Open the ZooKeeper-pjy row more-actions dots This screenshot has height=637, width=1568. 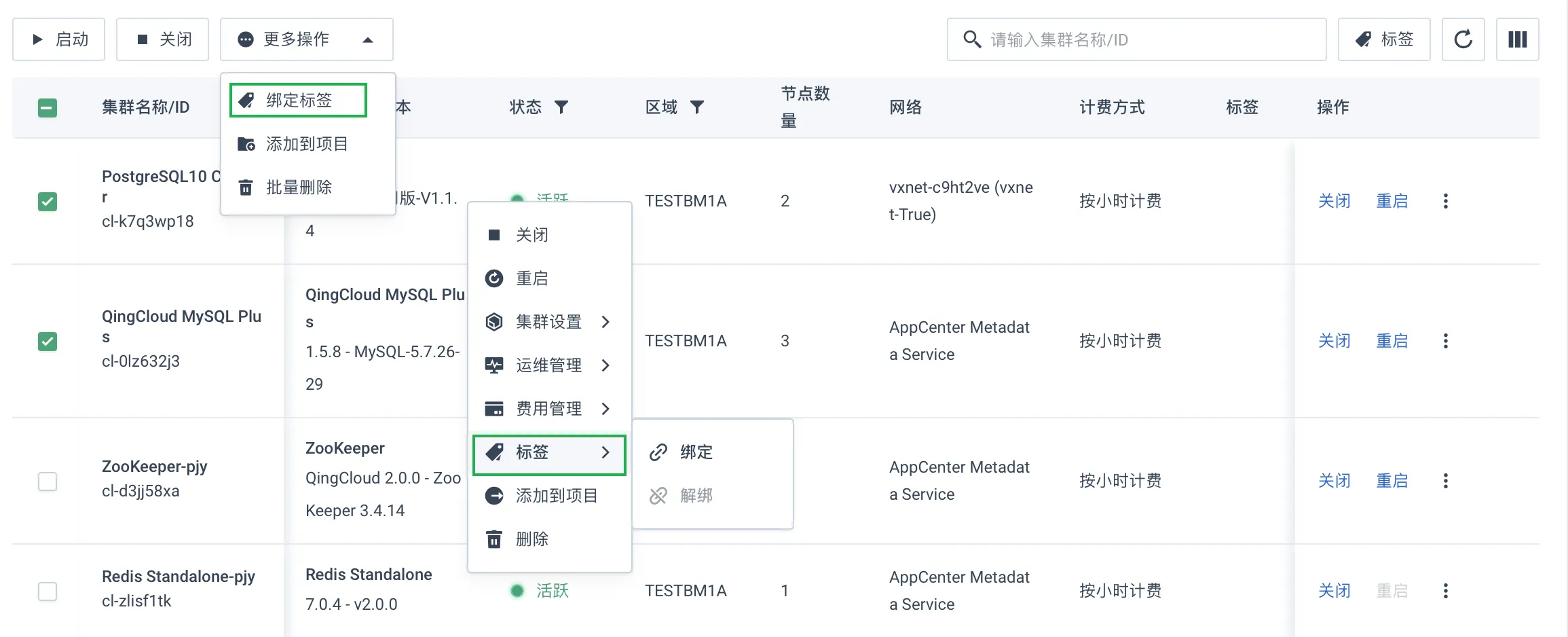click(x=1446, y=481)
